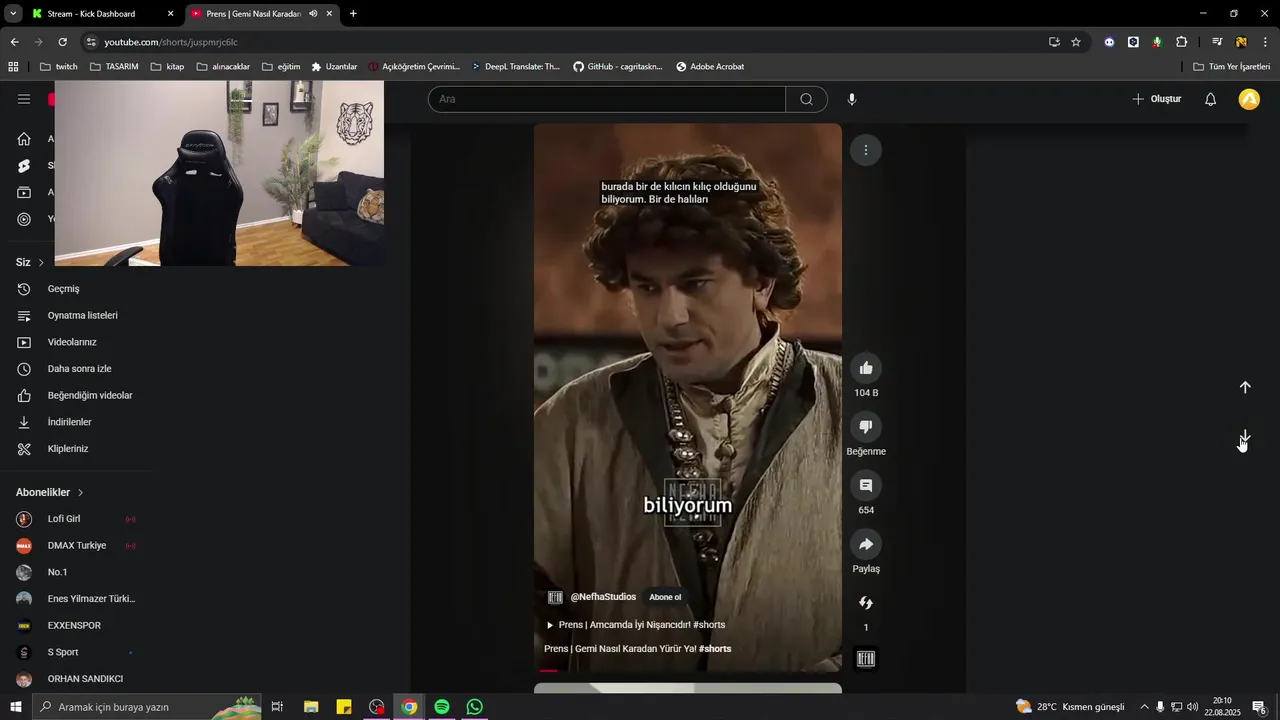Click the Oluştur create button
This screenshot has height=720, width=1280.
1156,99
